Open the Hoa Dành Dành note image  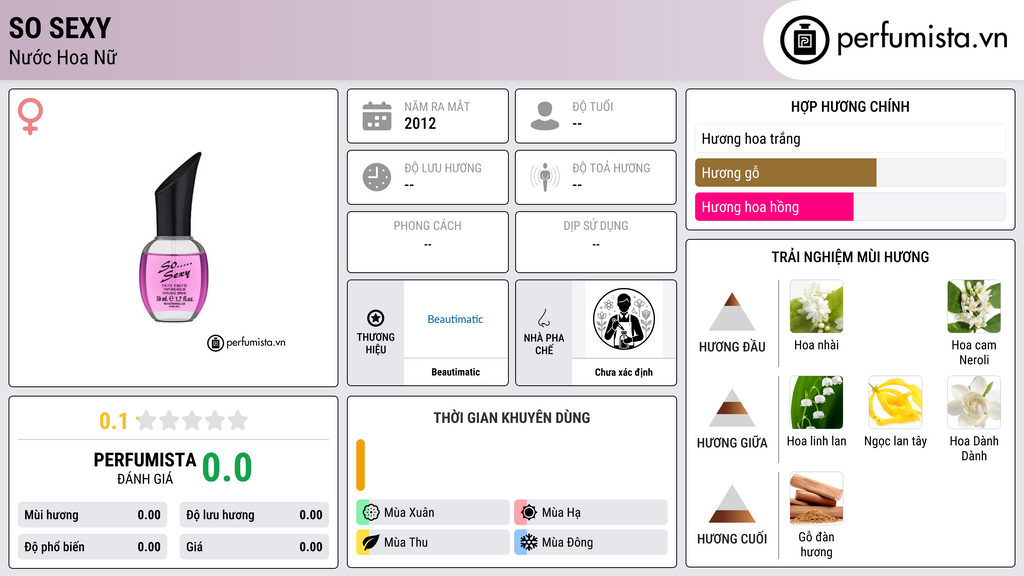point(974,402)
